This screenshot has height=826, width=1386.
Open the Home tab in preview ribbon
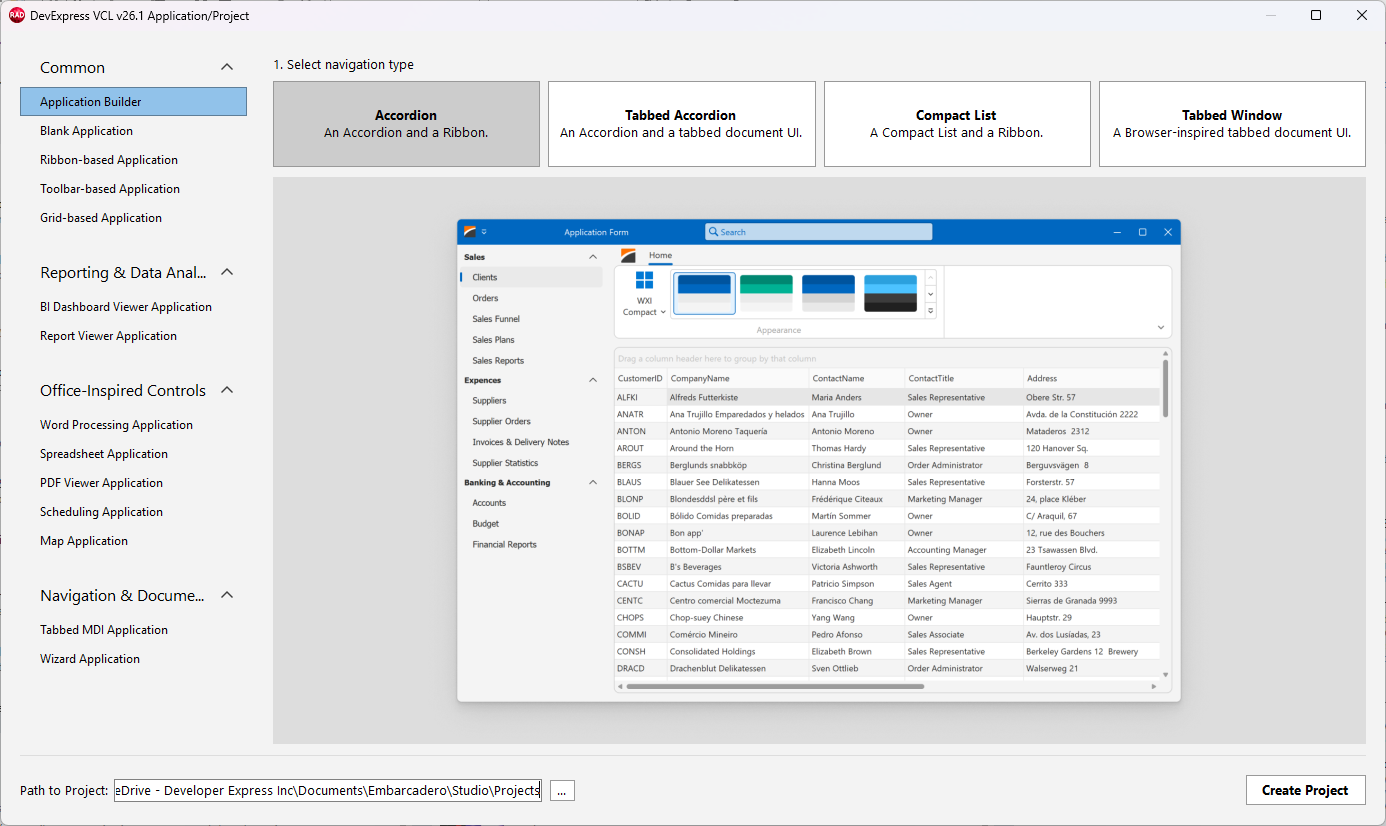pyautogui.click(x=660, y=255)
